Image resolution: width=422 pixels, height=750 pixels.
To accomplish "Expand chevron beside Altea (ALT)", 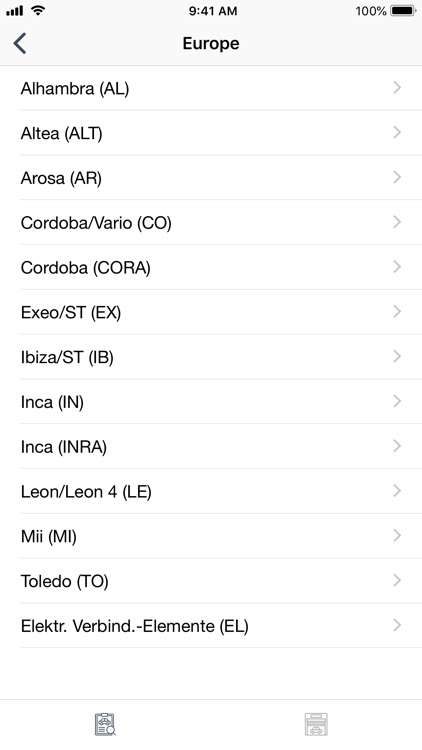I will 397,132.
